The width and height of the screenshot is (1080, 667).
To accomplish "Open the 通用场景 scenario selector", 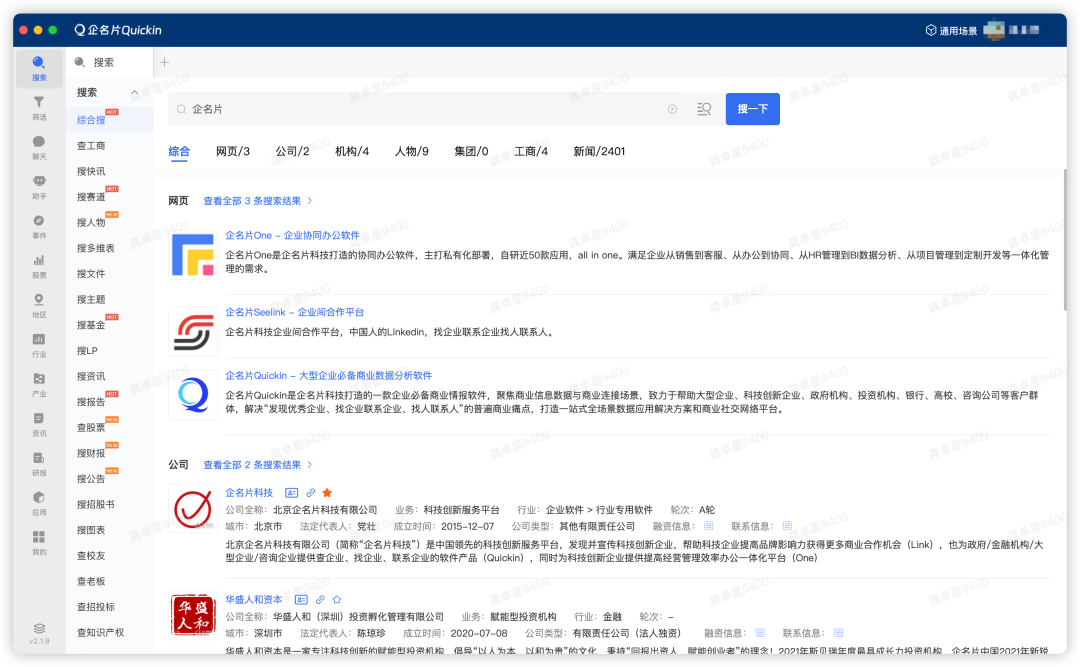I will click(x=951, y=31).
